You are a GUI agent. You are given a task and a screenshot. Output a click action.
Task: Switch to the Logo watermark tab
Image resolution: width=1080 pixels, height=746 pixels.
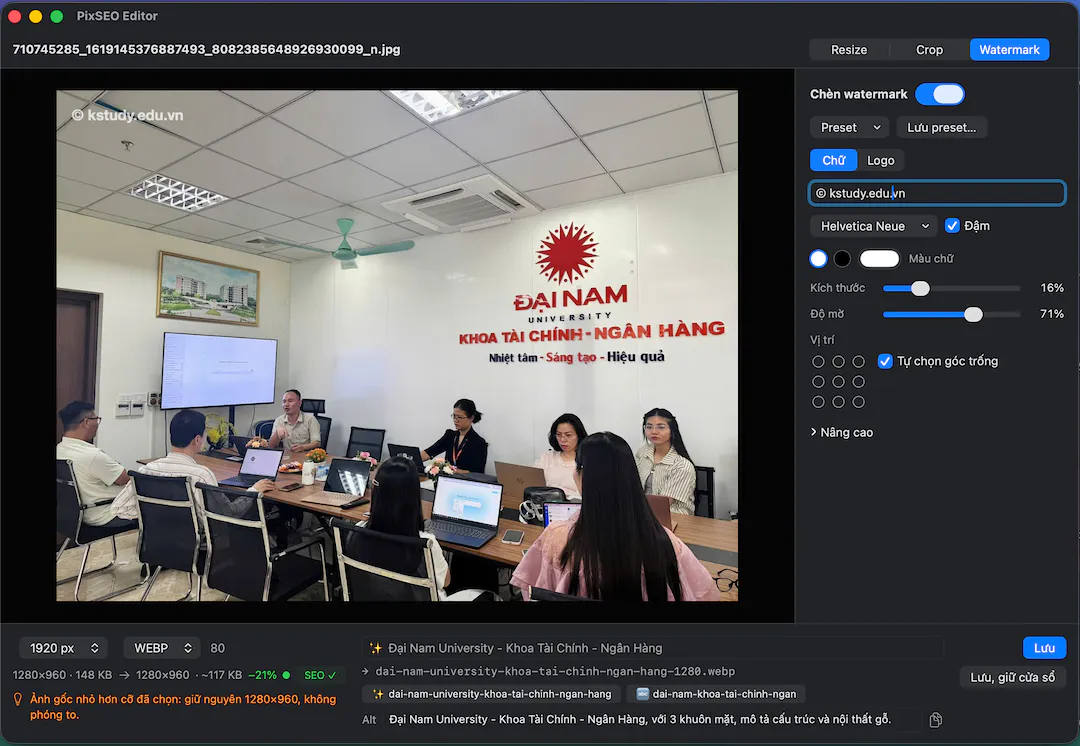point(880,160)
